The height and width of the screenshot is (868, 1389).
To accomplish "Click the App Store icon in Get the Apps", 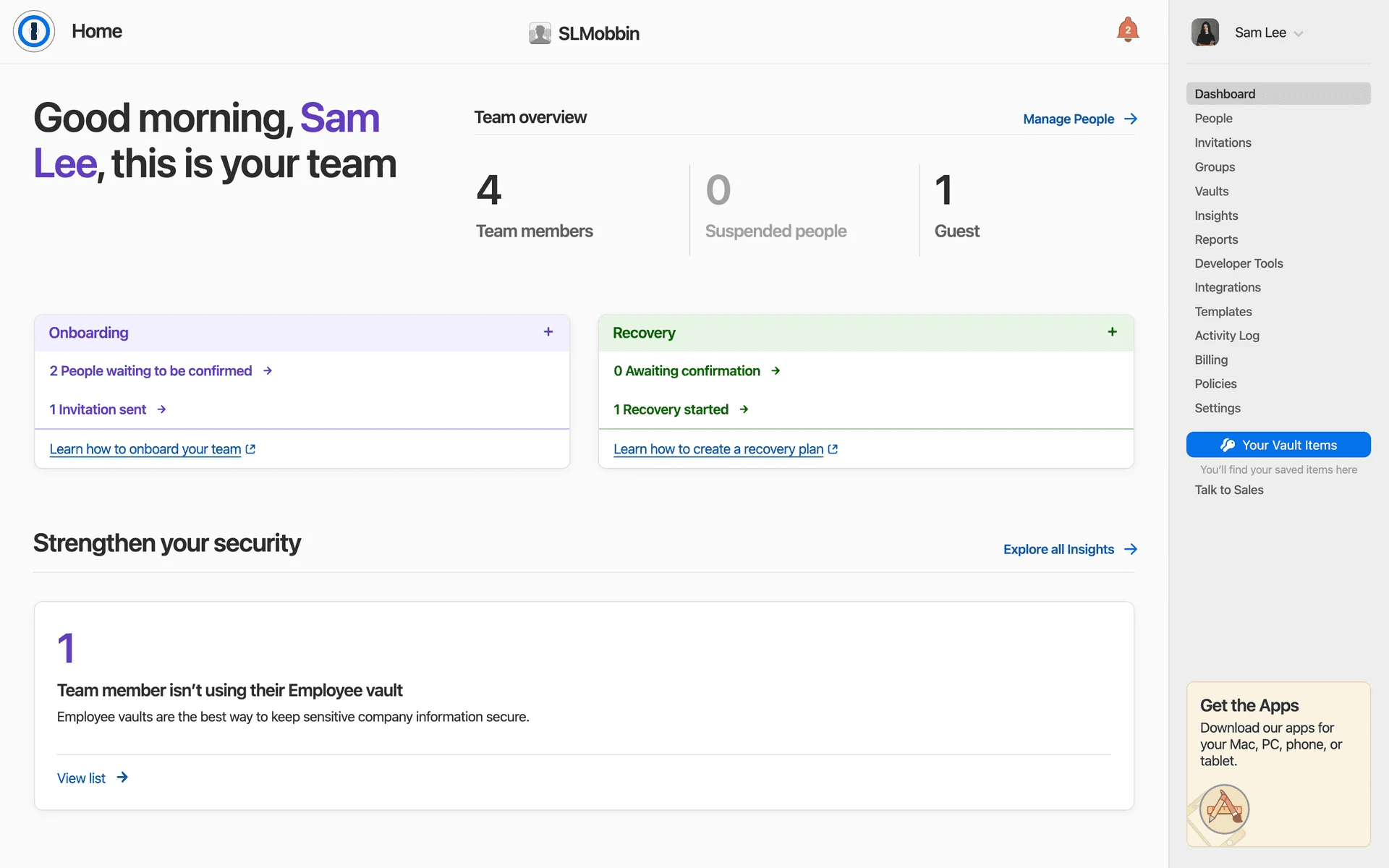I will [x=1224, y=809].
